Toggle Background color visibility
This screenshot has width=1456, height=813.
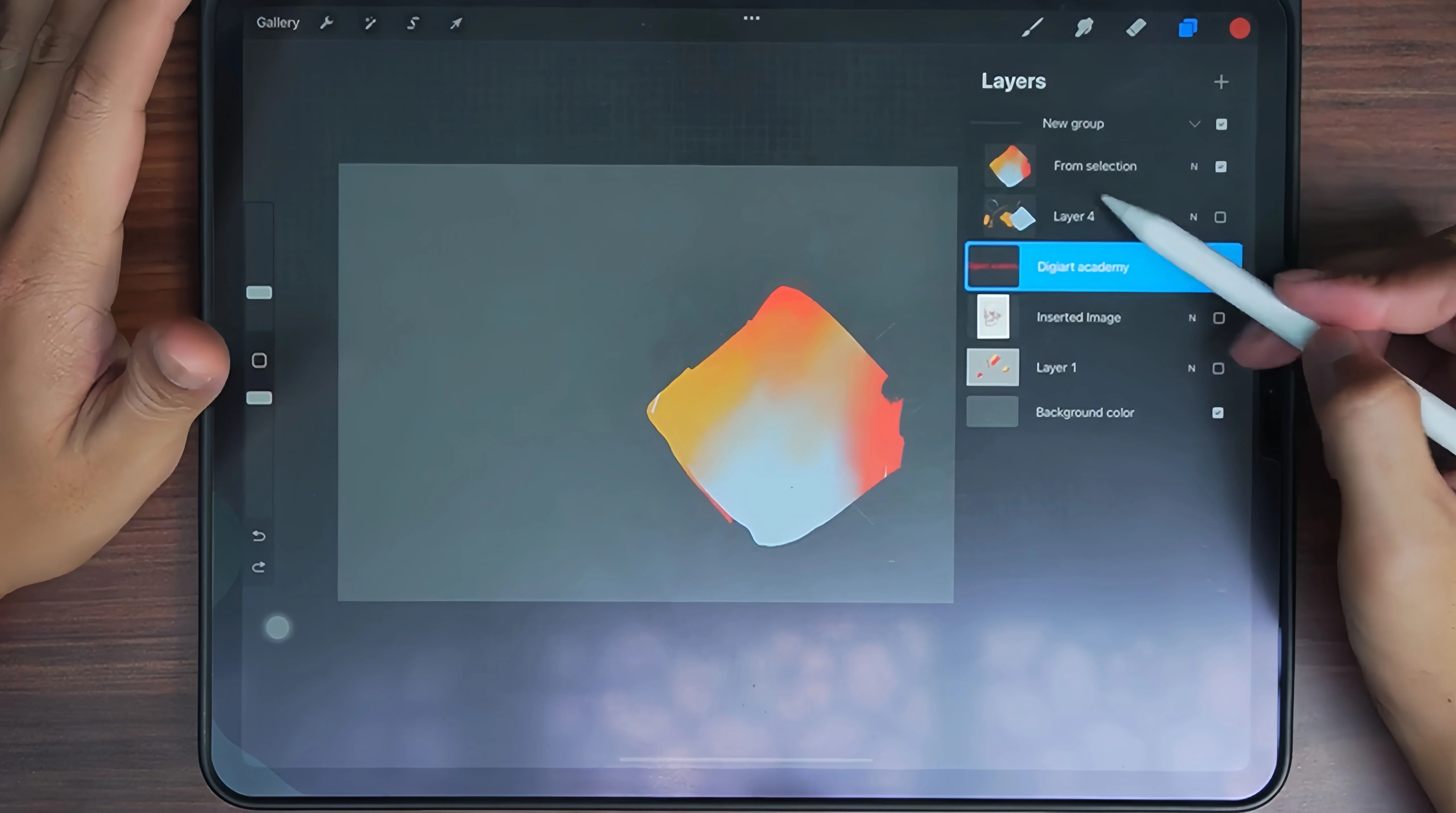tap(1218, 413)
